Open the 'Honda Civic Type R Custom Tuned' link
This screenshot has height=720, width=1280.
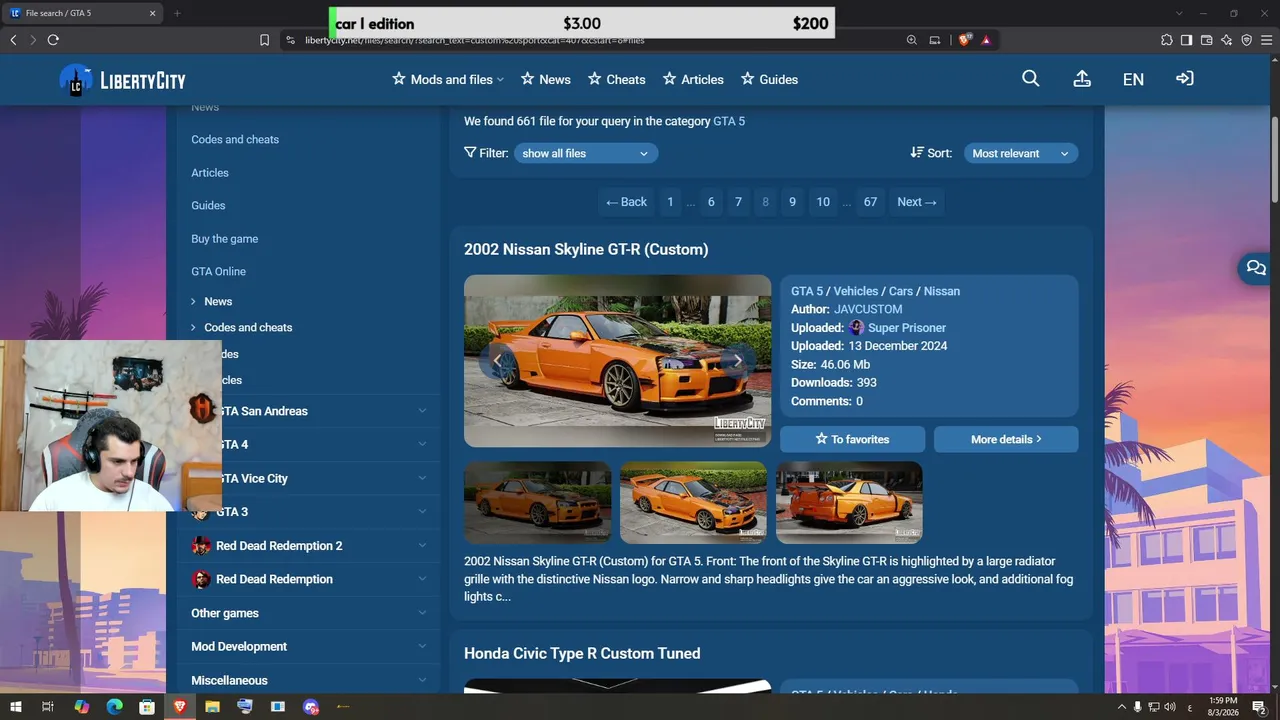[582, 653]
